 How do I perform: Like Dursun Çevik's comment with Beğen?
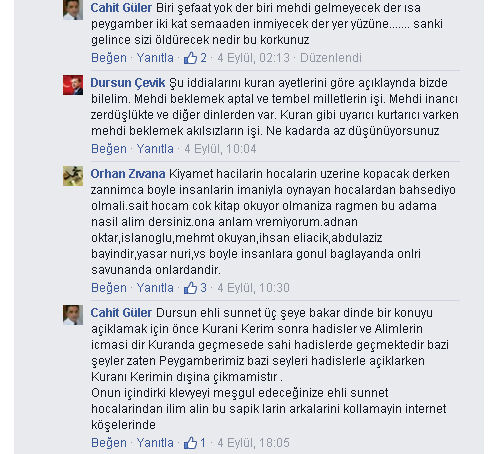click(x=109, y=149)
